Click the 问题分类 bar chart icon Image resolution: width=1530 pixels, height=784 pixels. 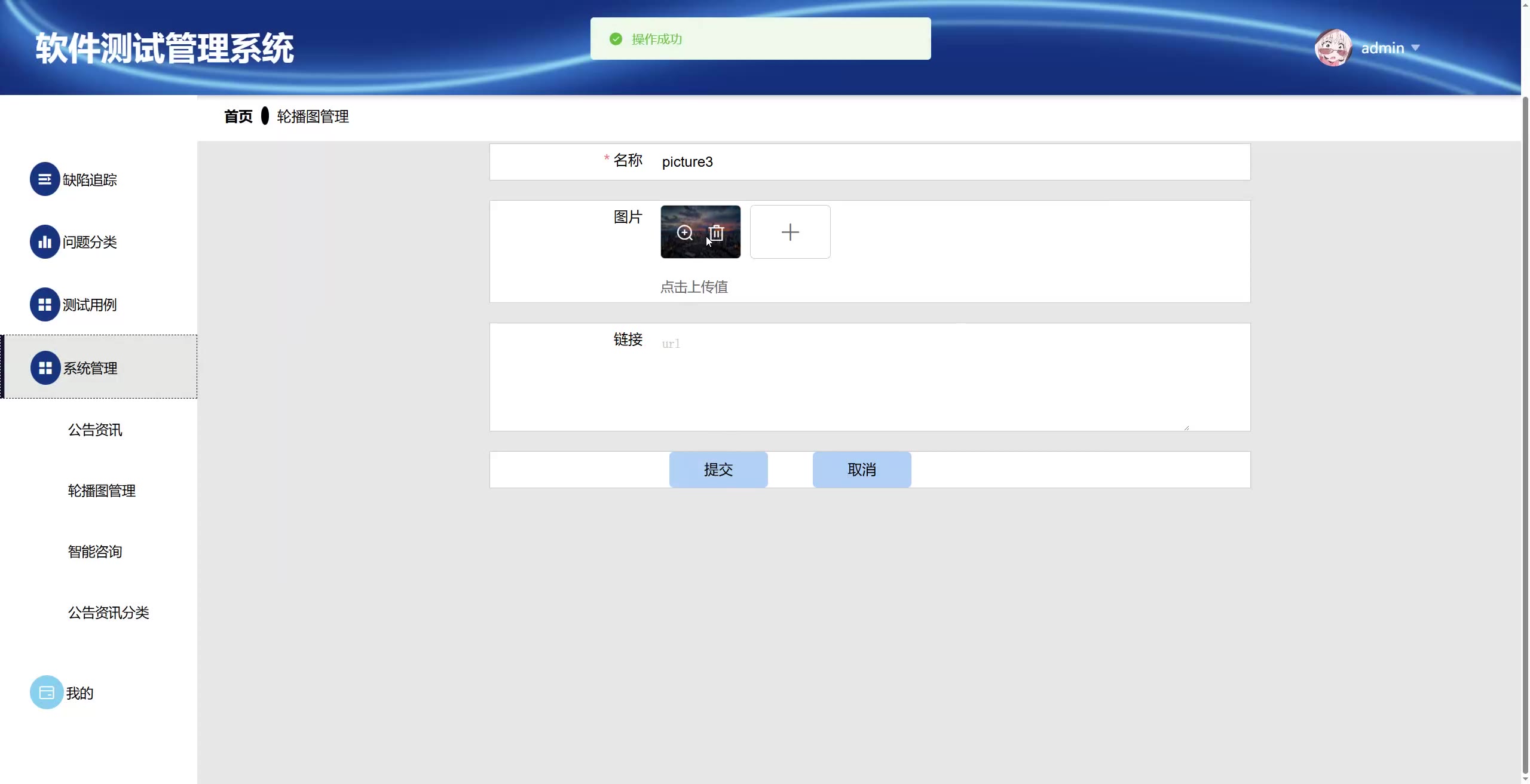(x=45, y=241)
